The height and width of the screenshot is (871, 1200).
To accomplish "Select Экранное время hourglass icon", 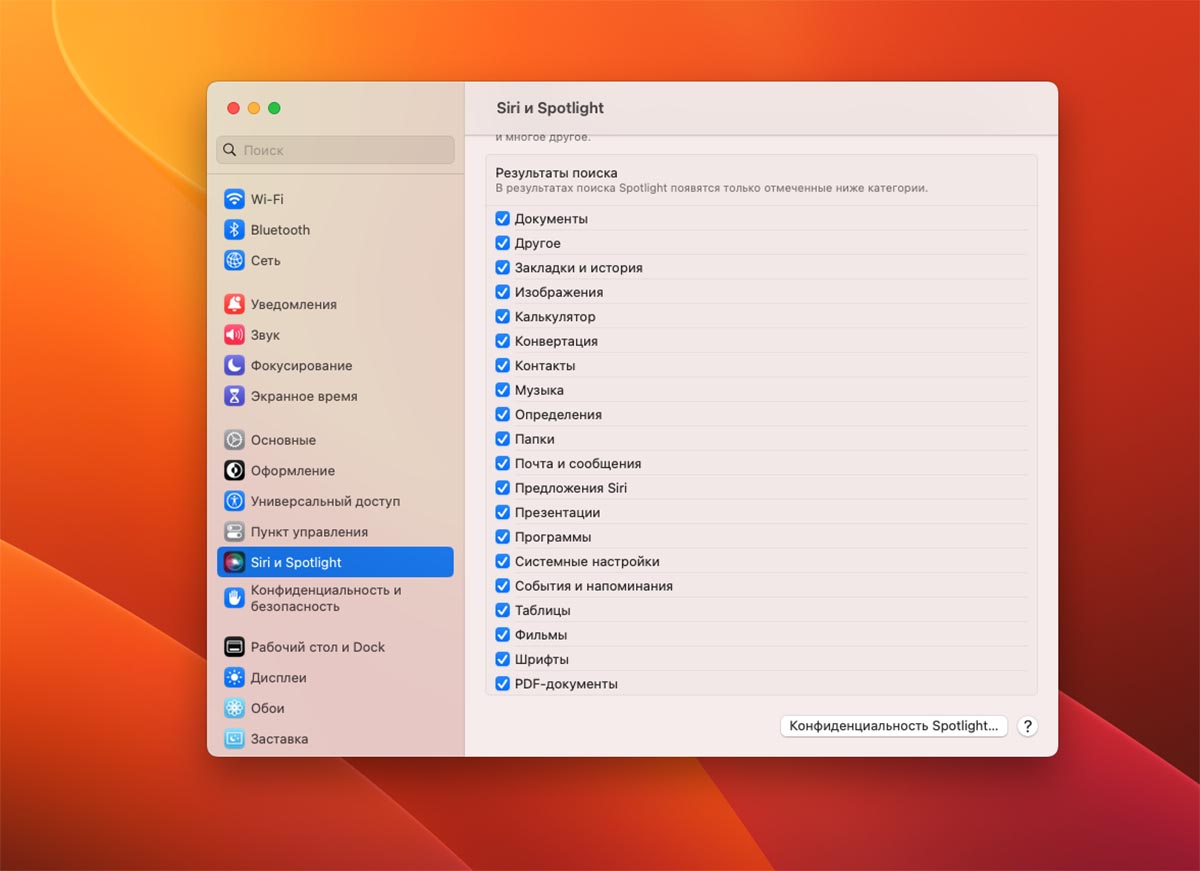I will (234, 396).
